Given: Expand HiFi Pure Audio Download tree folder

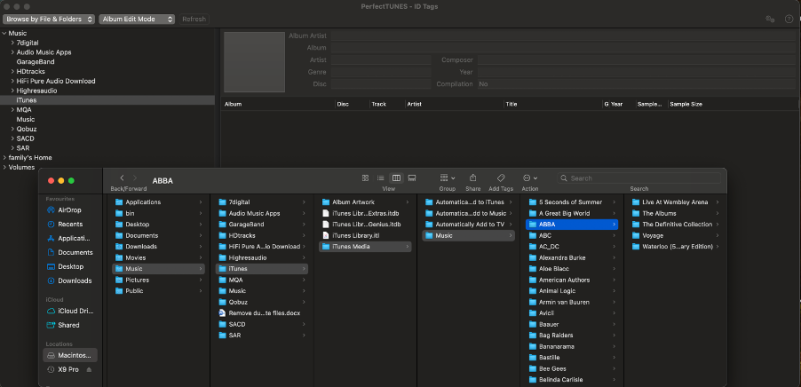Looking at the screenshot, I should 12,81.
